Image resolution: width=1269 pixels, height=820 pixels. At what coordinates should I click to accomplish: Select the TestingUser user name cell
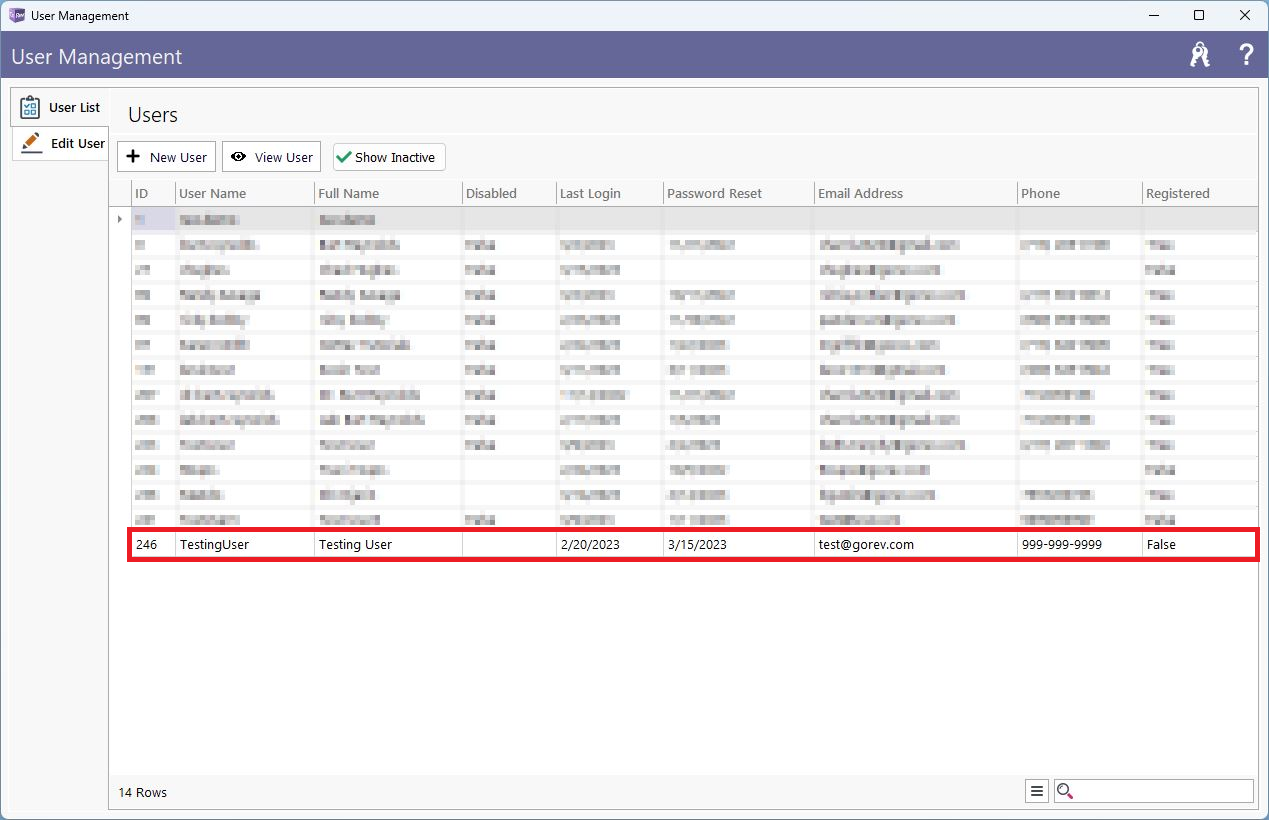pos(245,545)
